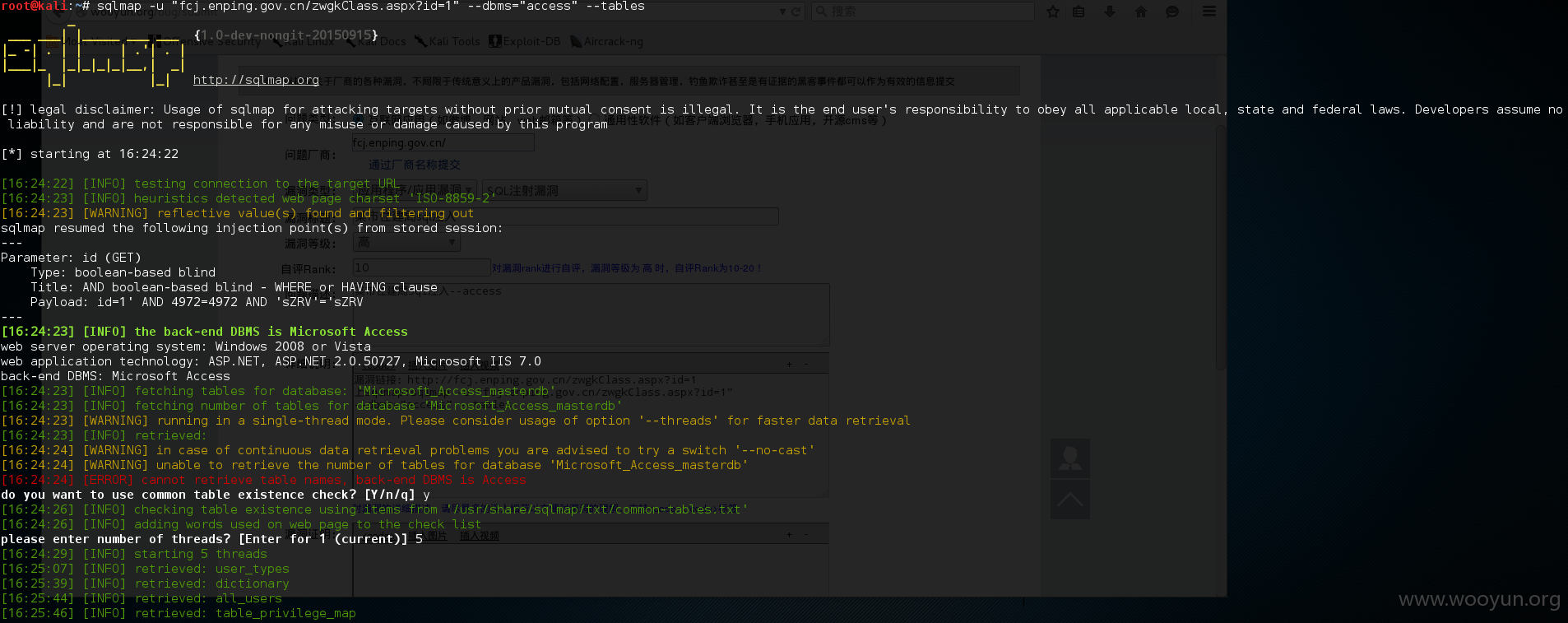Click the 'starting at 16:24:22' line
Screen dimensions: 1568x623
click(x=90, y=154)
